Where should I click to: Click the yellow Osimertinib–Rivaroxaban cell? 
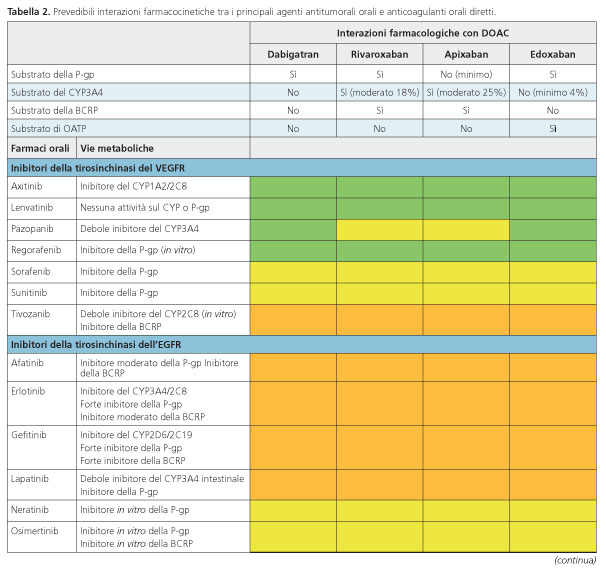click(380, 537)
